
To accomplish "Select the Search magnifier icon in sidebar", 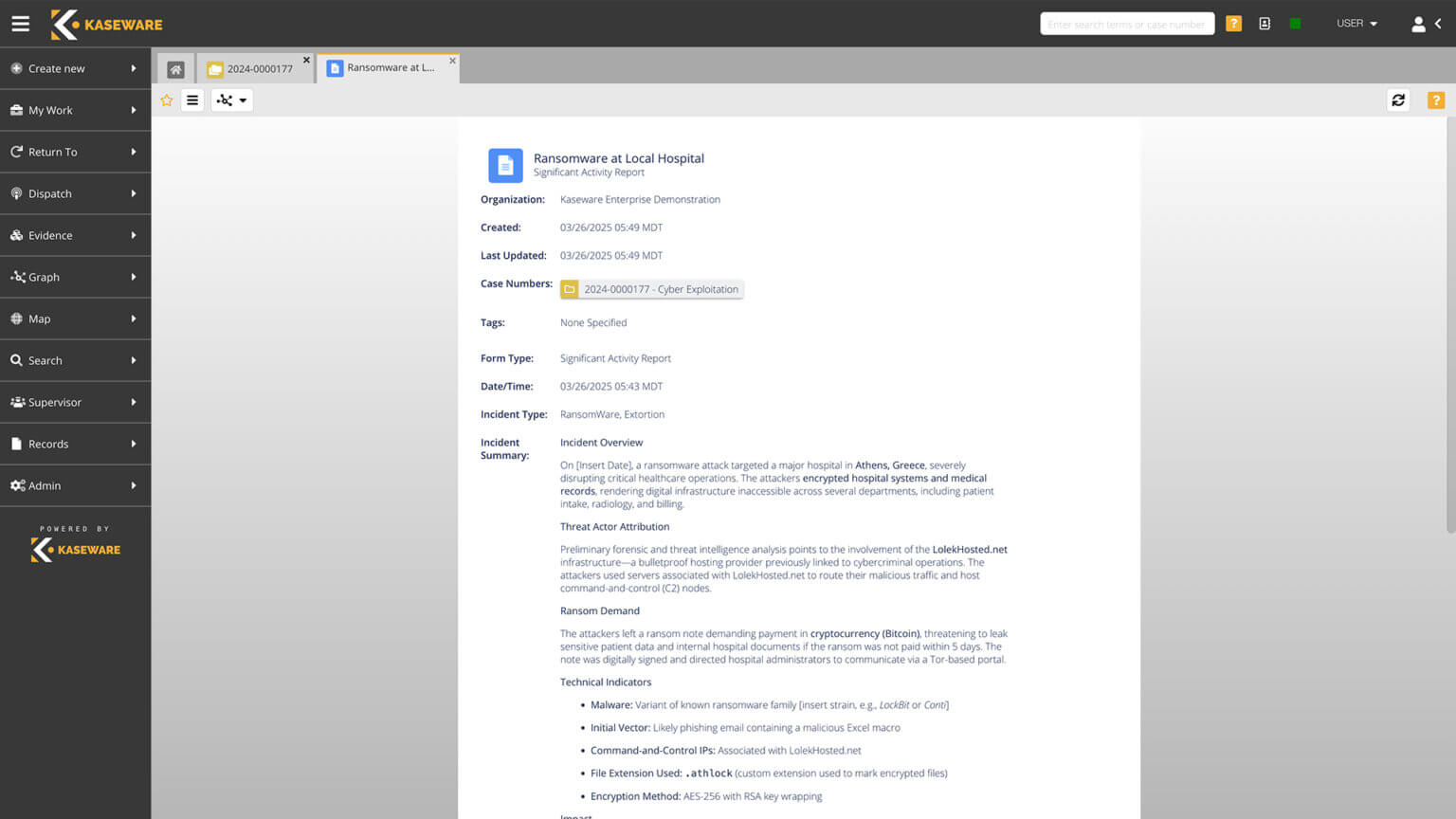I will 16,359.
